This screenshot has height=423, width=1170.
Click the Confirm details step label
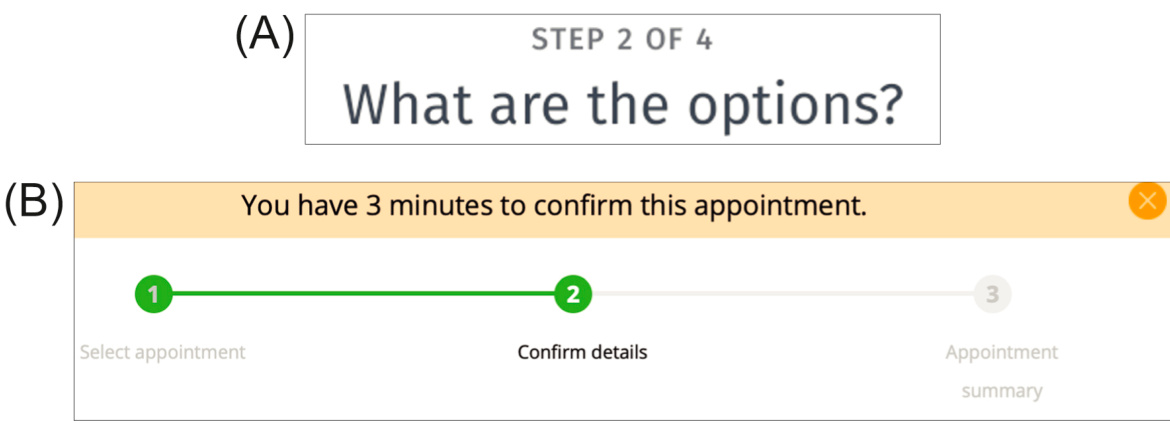[582, 352]
